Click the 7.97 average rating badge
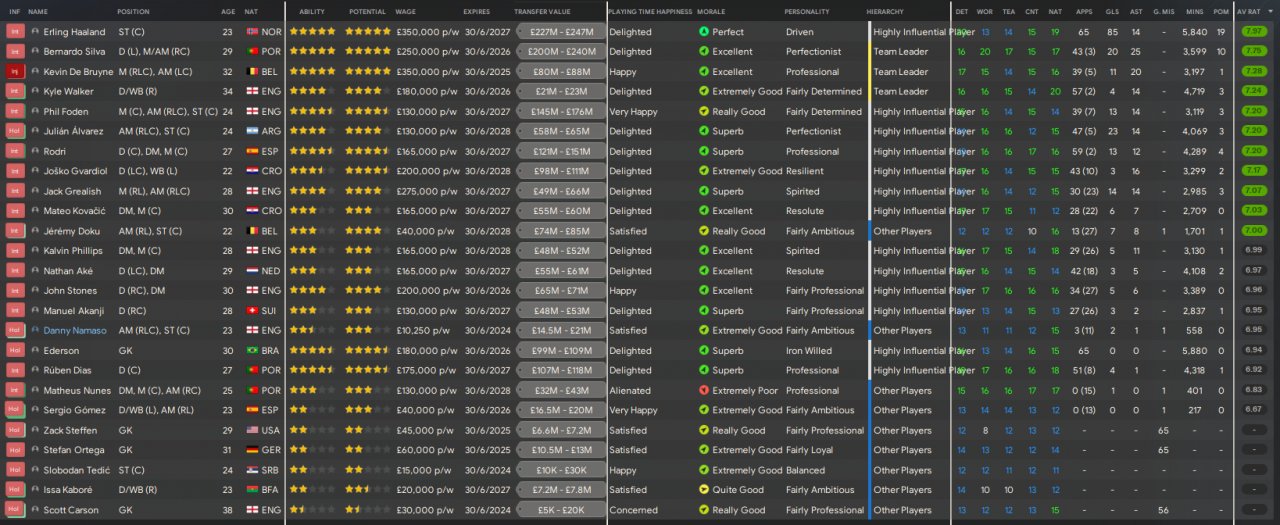 (1252, 32)
